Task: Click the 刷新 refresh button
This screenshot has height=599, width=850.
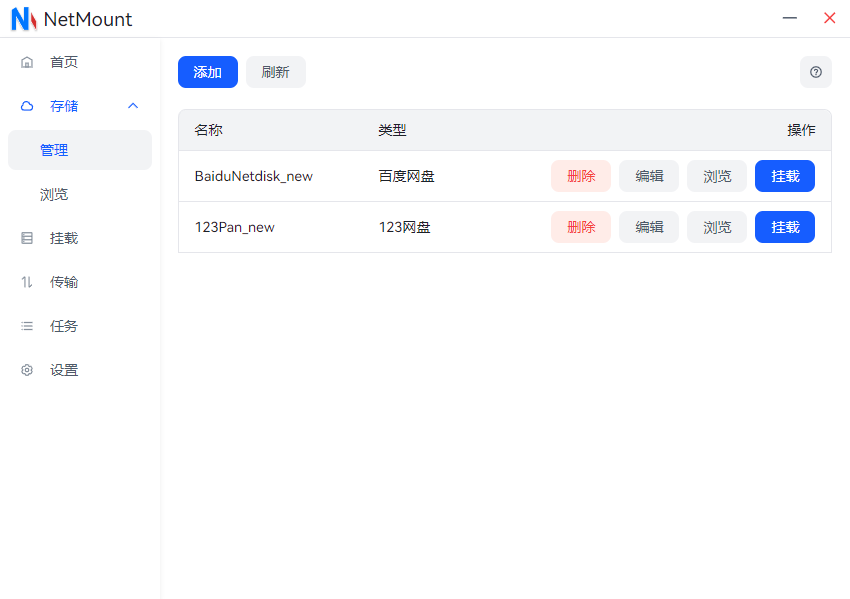Action: click(276, 72)
